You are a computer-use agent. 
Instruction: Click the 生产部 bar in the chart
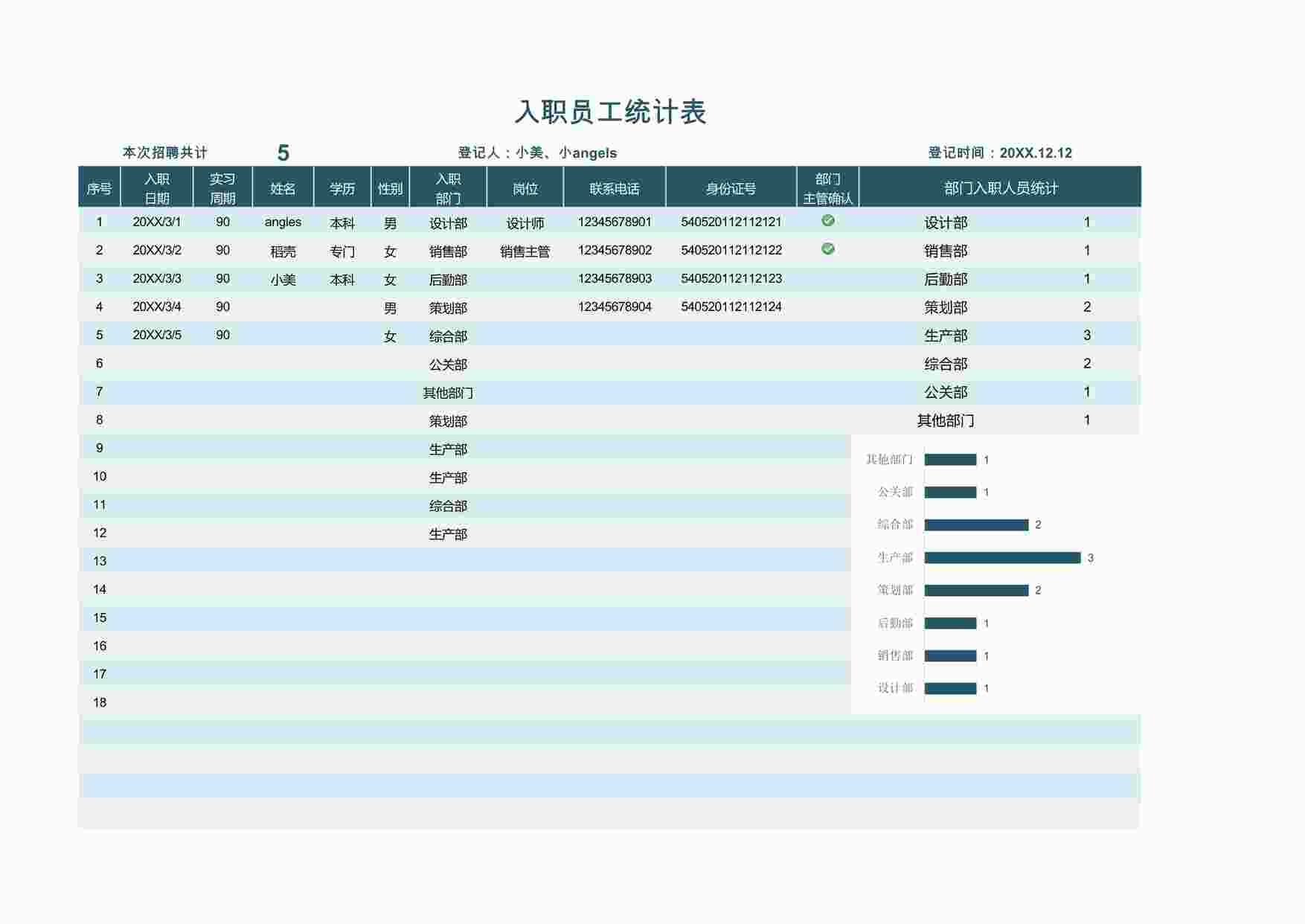pyautogui.click(x=1002, y=558)
